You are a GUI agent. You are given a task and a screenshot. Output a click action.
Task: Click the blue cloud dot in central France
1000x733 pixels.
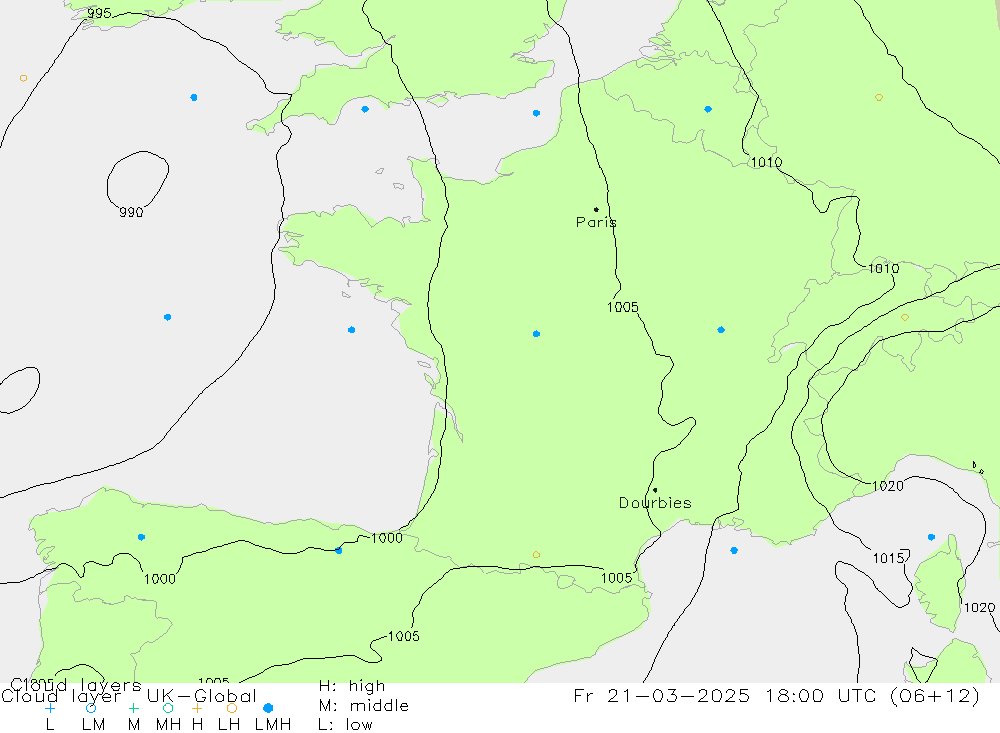point(536,334)
